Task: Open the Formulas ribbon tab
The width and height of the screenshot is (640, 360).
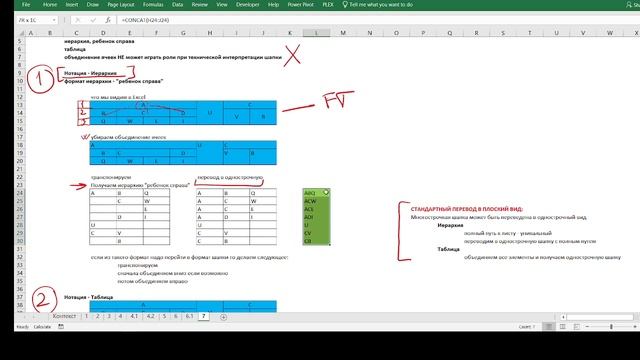Action: coord(153,4)
